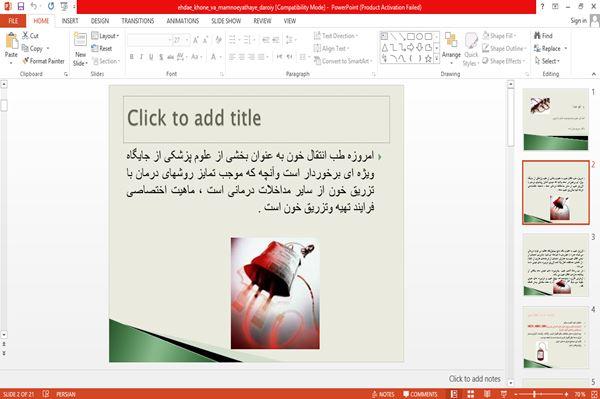The width and height of the screenshot is (600, 399).
Task: Toggle Bold formatting
Action: click(x=132, y=57)
